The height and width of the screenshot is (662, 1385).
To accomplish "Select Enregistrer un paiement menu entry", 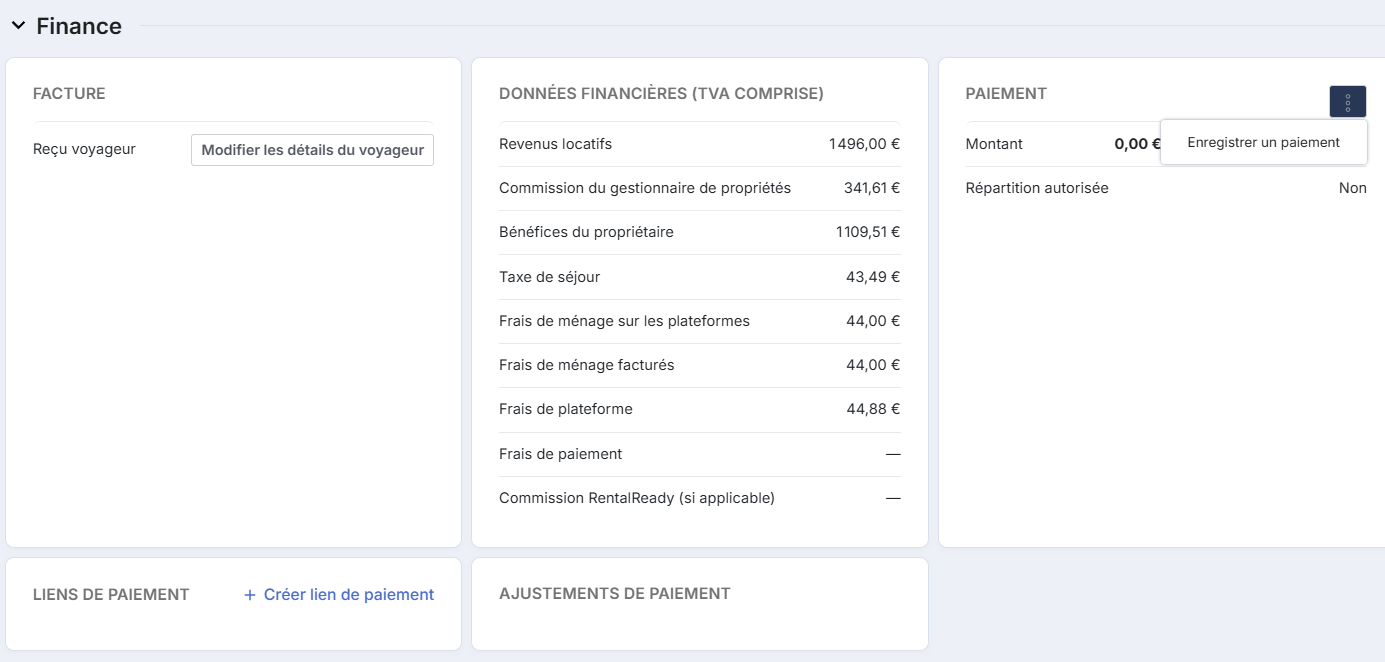I will click(1264, 142).
